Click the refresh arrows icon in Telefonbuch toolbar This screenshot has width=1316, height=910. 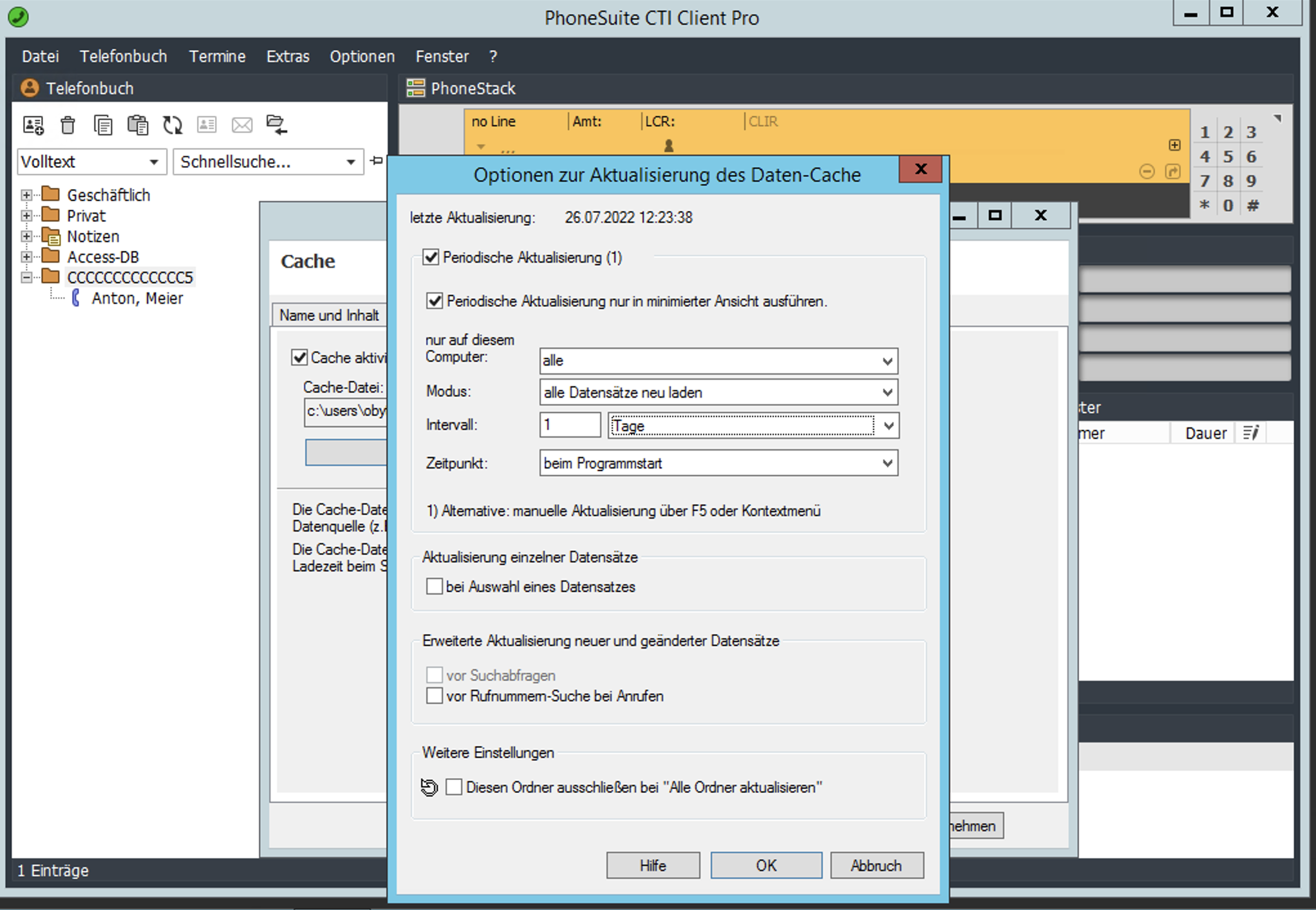173,125
